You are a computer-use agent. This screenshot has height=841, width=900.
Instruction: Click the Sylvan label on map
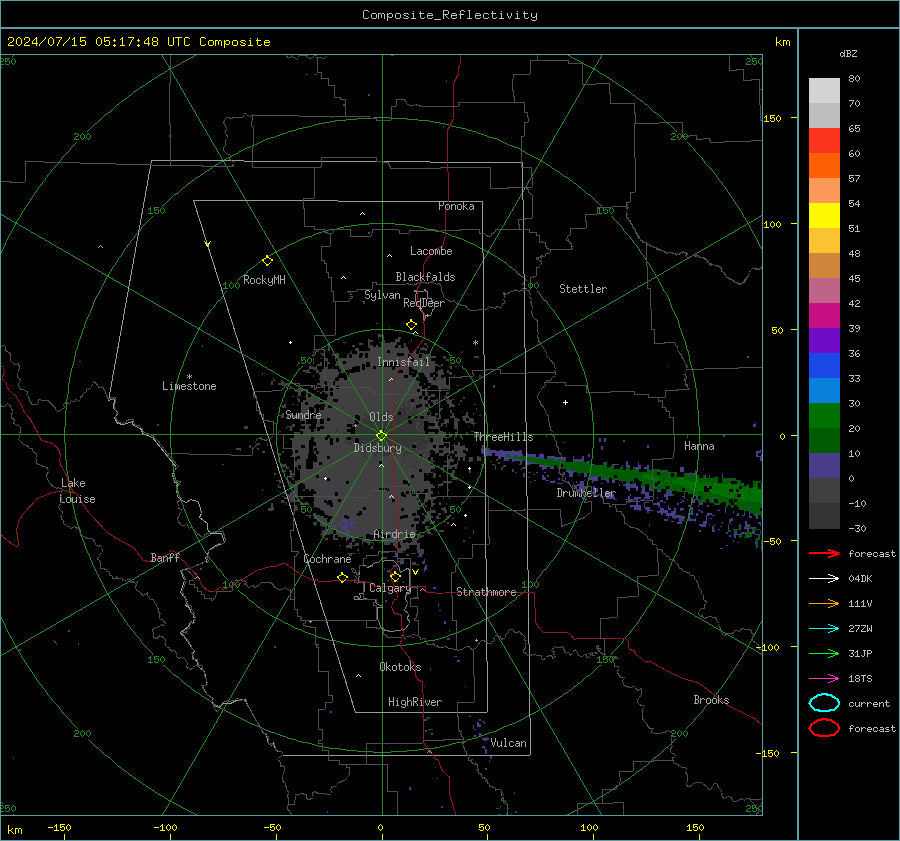(x=382, y=296)
